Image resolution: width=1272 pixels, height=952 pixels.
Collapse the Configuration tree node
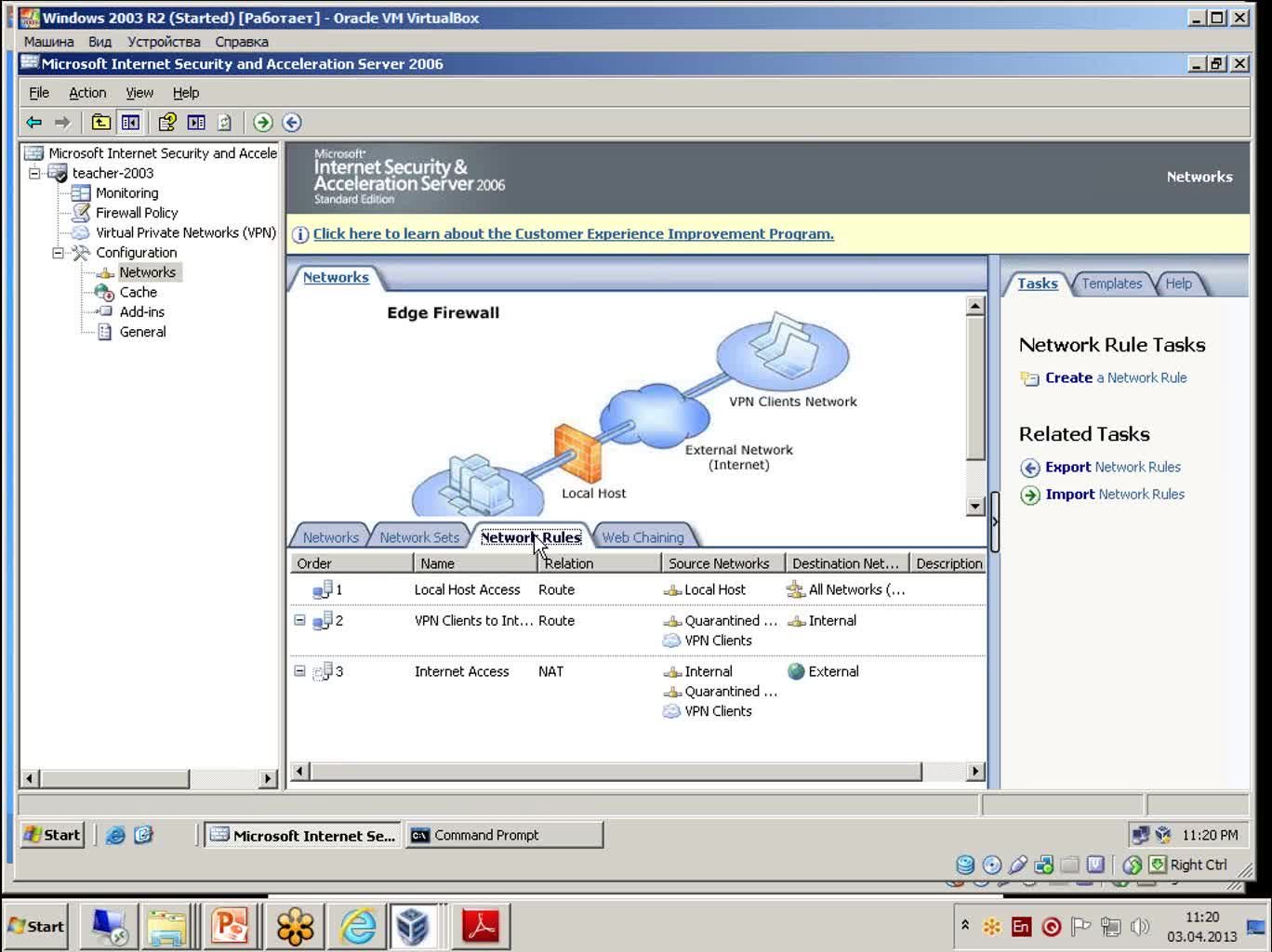(x=58, y=252)
